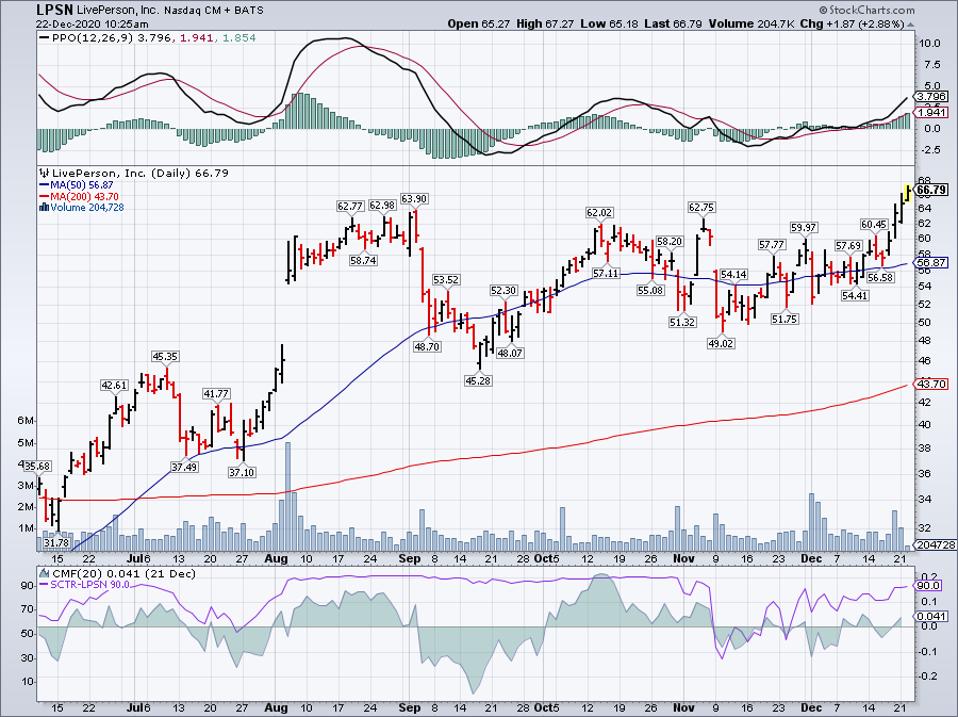Click the MA(50) 56.87 legend entry
This screenshot has width=958, height=717.
[x=82, y=185]
